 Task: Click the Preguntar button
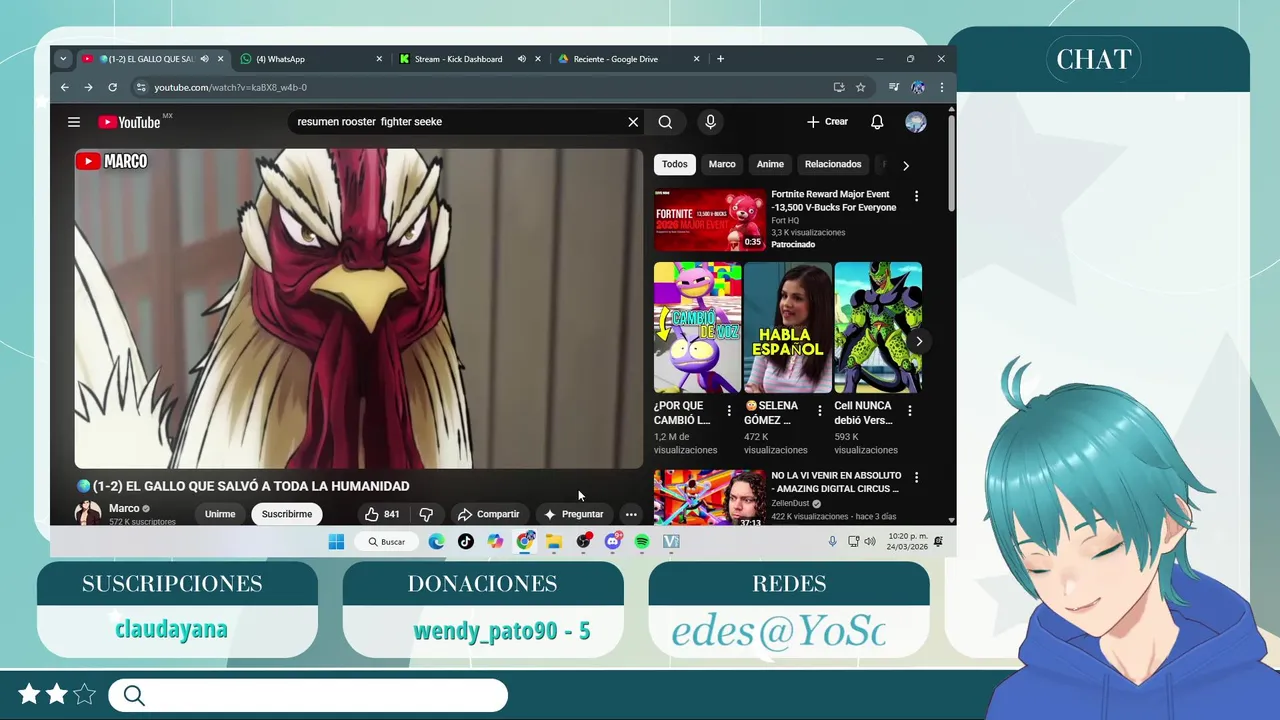click(574, 514)
